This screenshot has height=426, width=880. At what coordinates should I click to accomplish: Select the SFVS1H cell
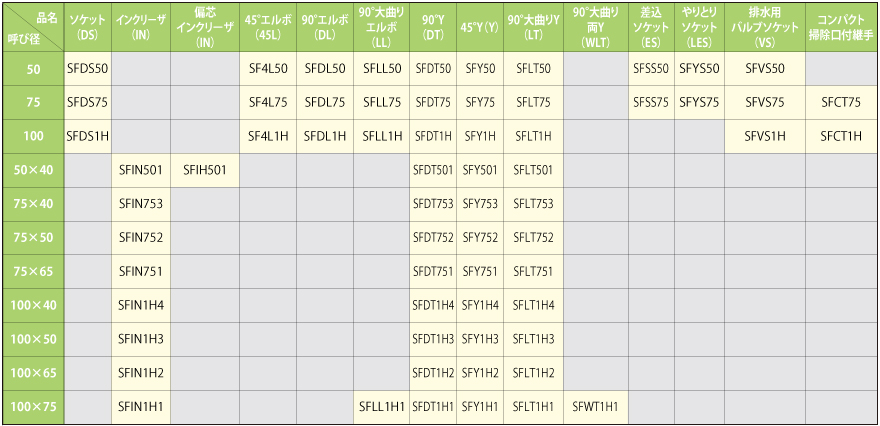pos(764,136)
